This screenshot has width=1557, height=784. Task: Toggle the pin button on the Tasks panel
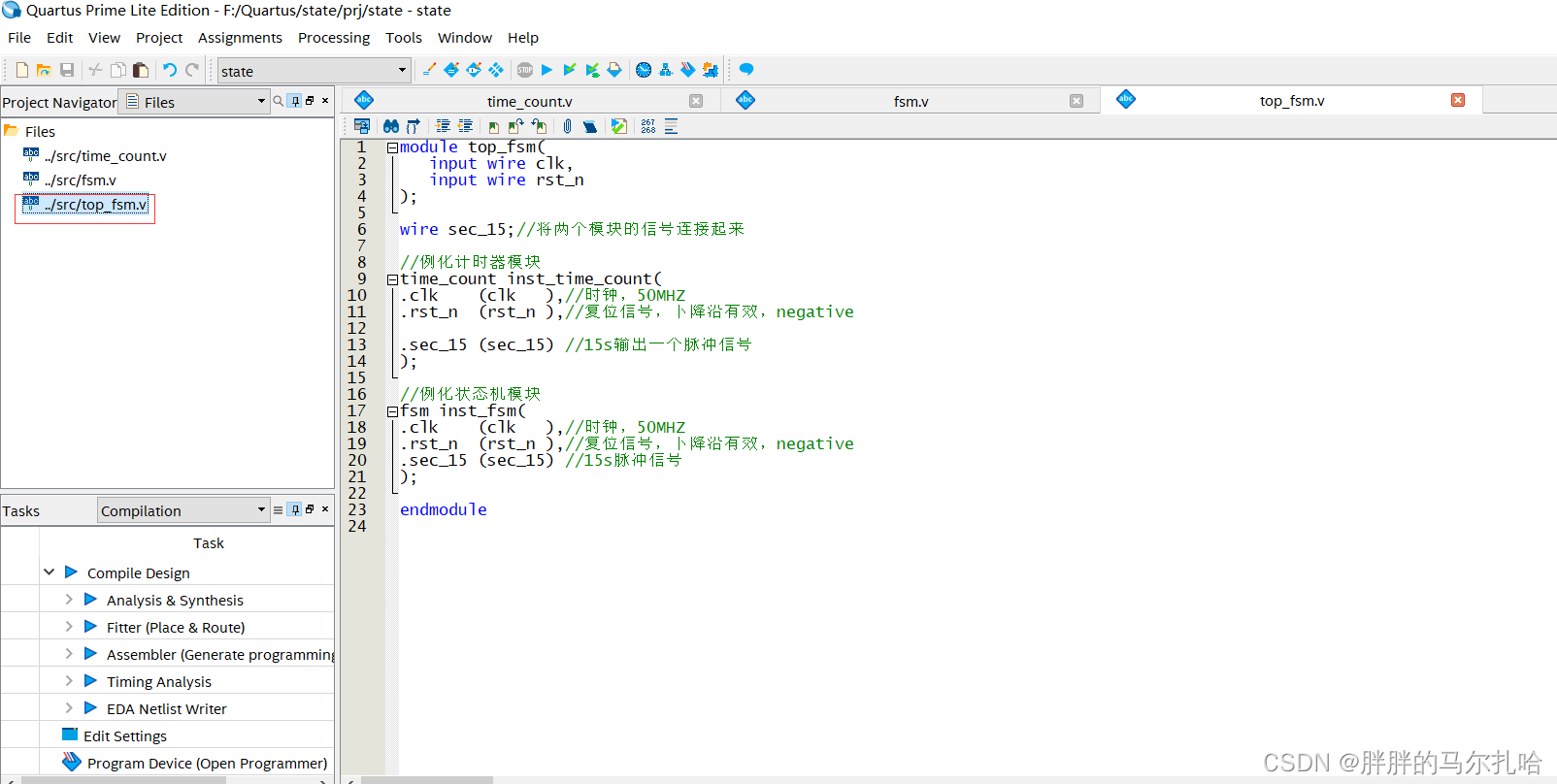(295, 509)
